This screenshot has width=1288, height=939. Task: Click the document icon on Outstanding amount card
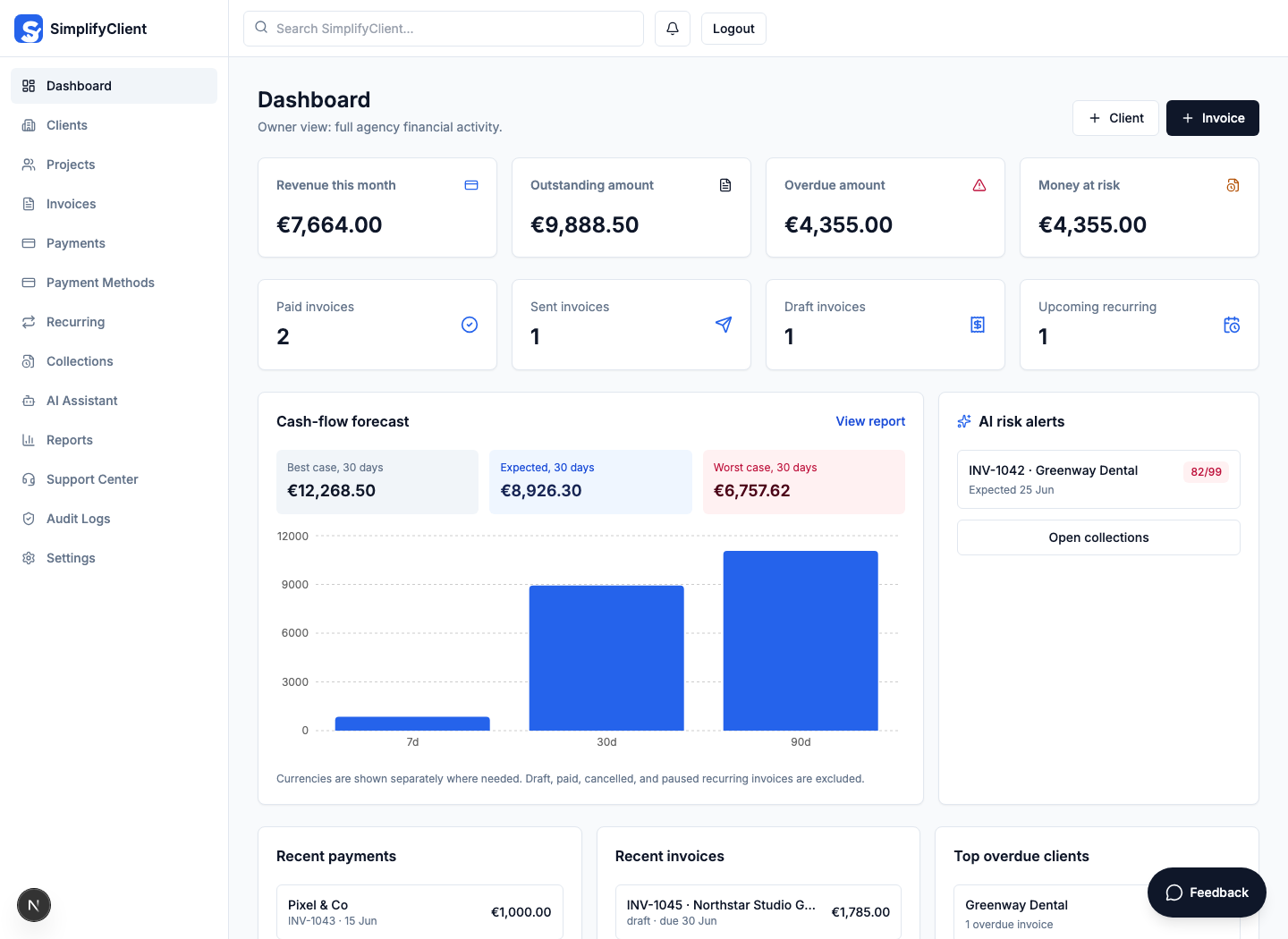point(725,185)
